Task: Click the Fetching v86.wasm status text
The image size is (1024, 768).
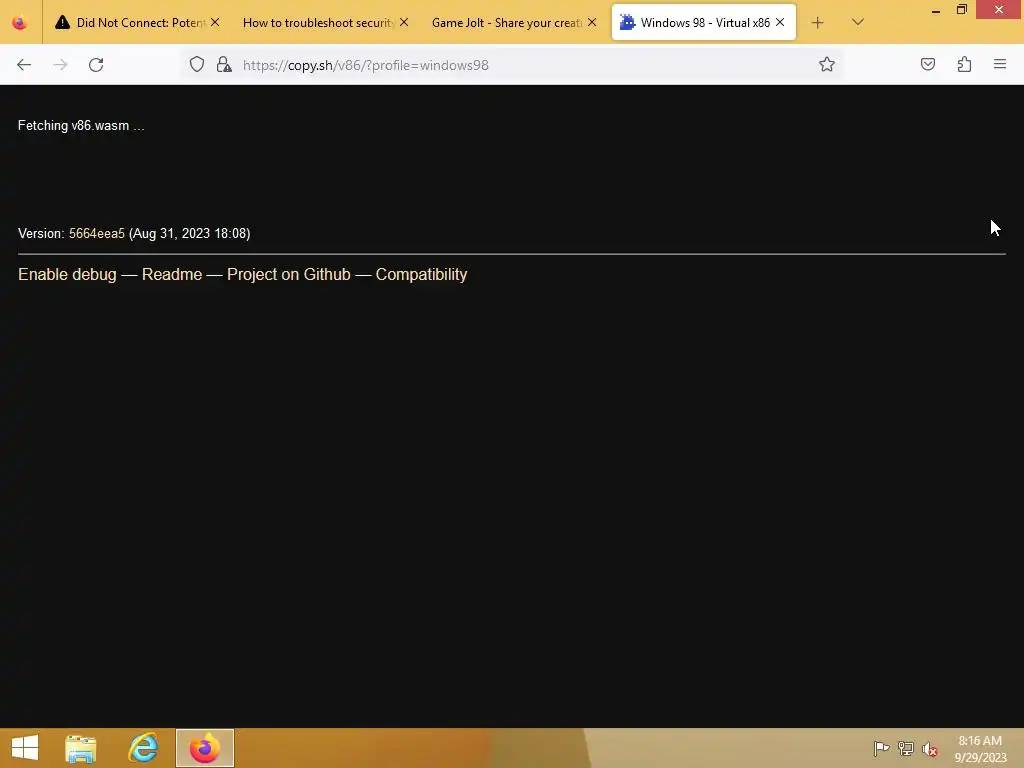Action: (x=81, y=125)
